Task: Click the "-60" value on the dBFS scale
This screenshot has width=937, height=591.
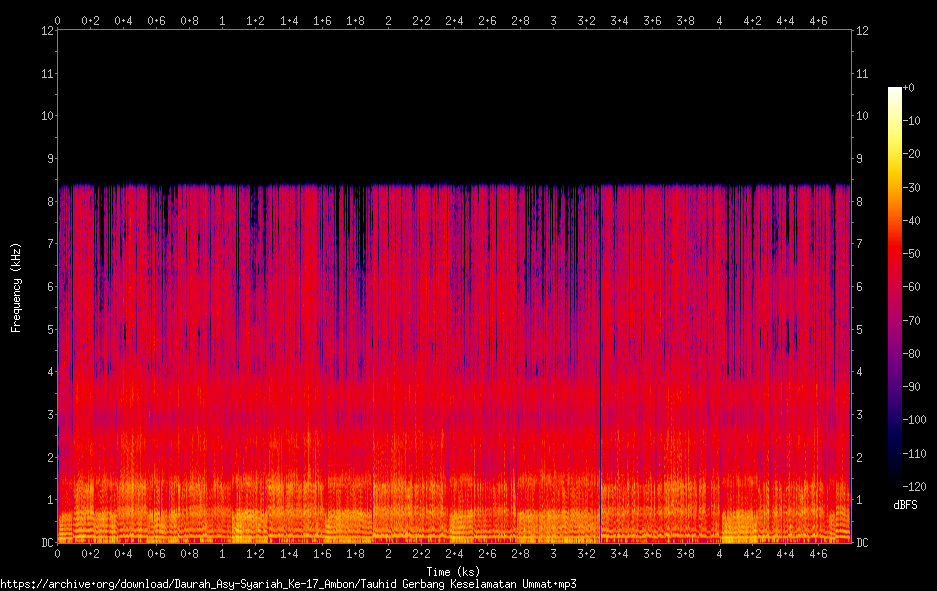Action: [912, 287]
